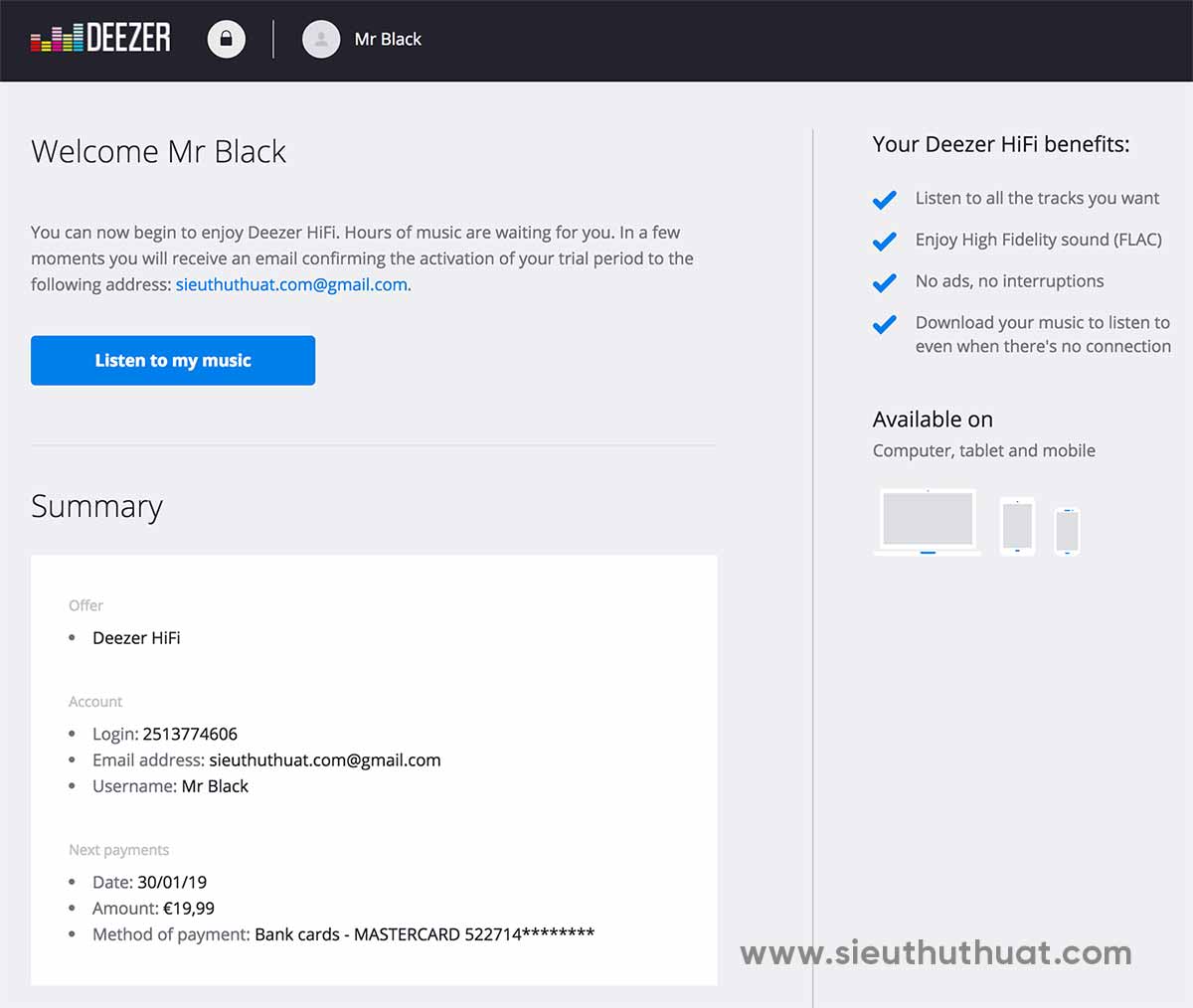
Task: Open the sieuthuthuat.com@gmail.com email link
Action: coord(291,284)
